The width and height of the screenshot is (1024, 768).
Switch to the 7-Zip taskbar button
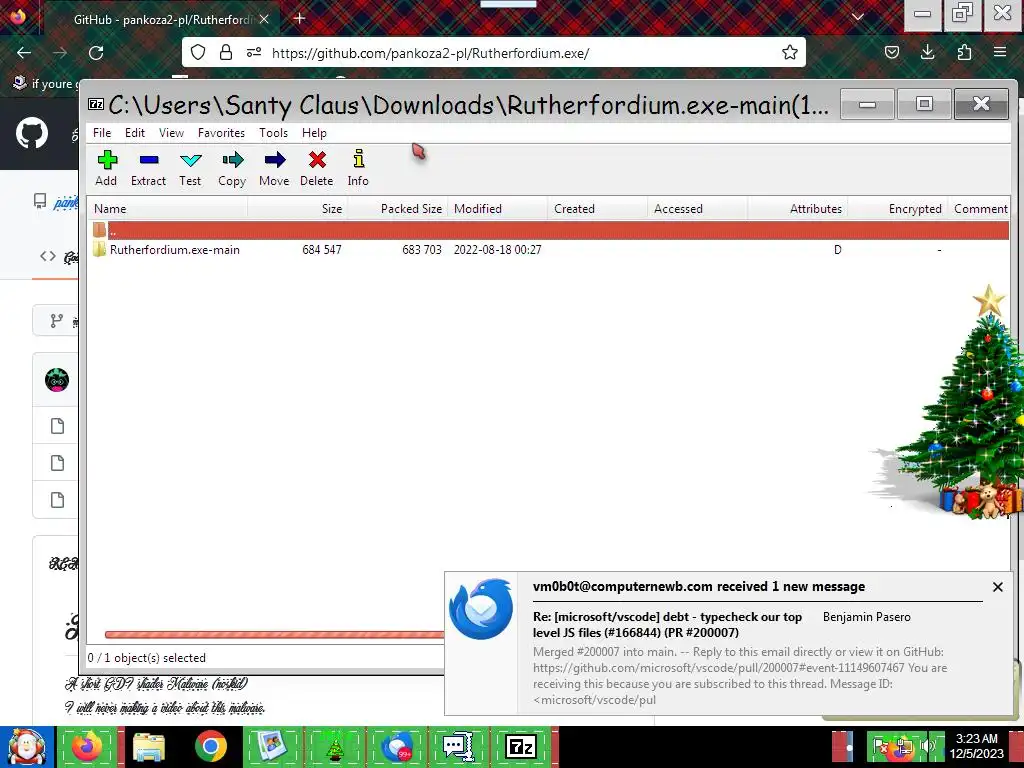point(520,747)
